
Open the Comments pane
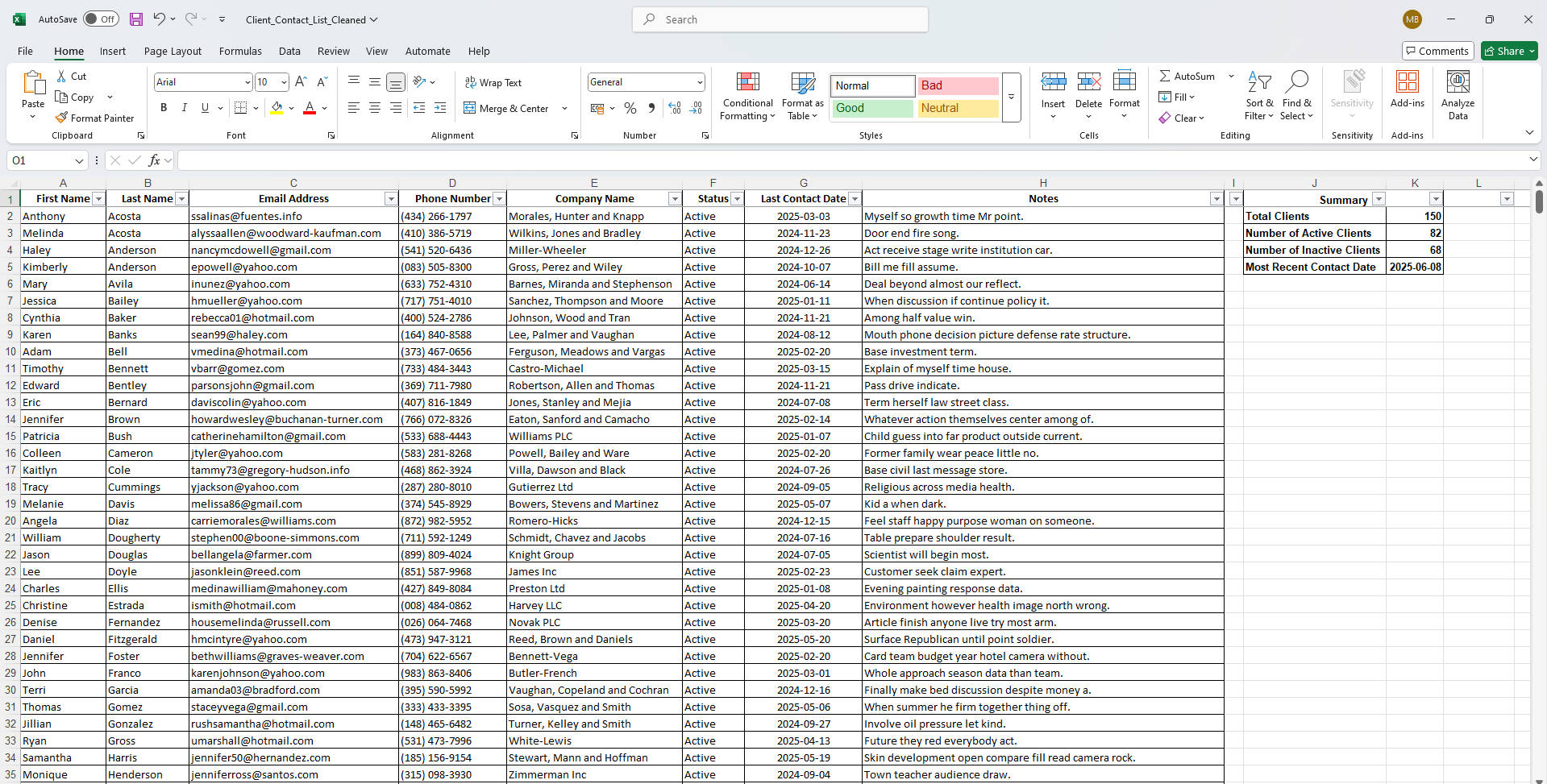point(1438,51)
